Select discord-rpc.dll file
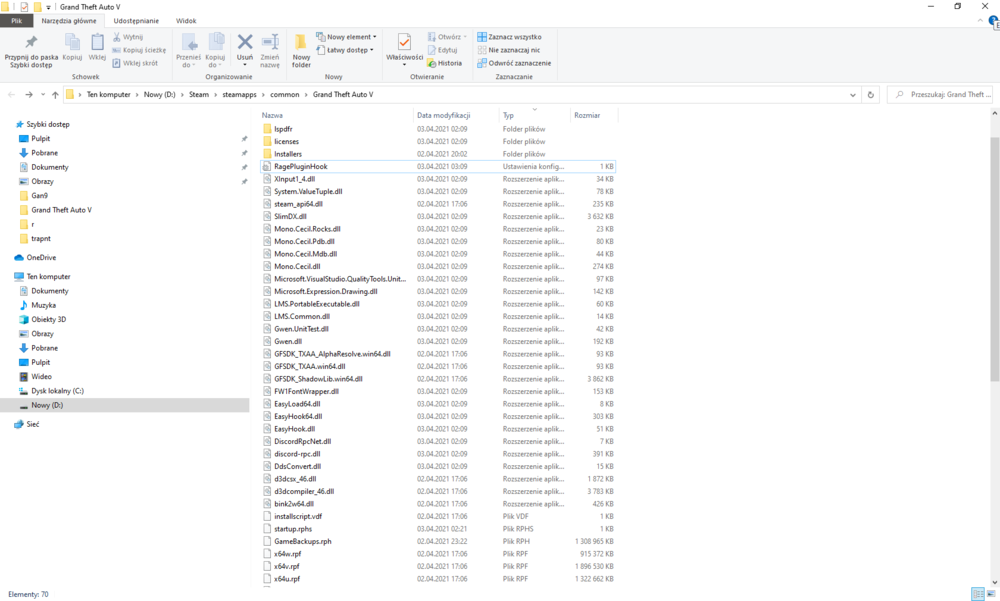This screenshot has width=1000, height=601. click(x=438, y=454)
